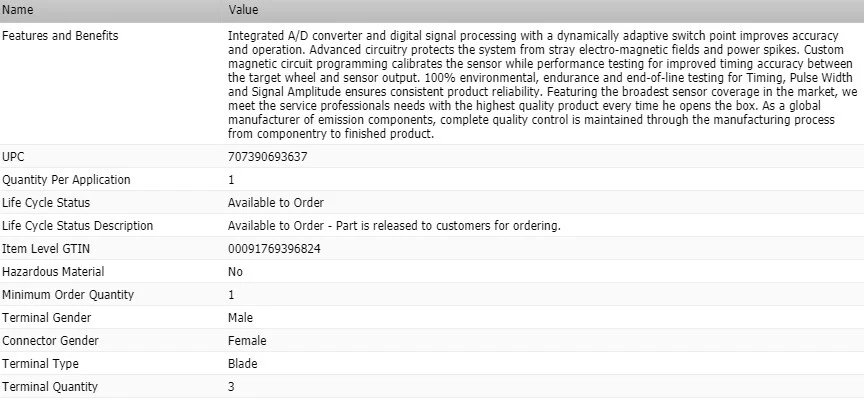Click the UPC row label
This screenshot has height=408, width=864.
(x=15, y=157)
